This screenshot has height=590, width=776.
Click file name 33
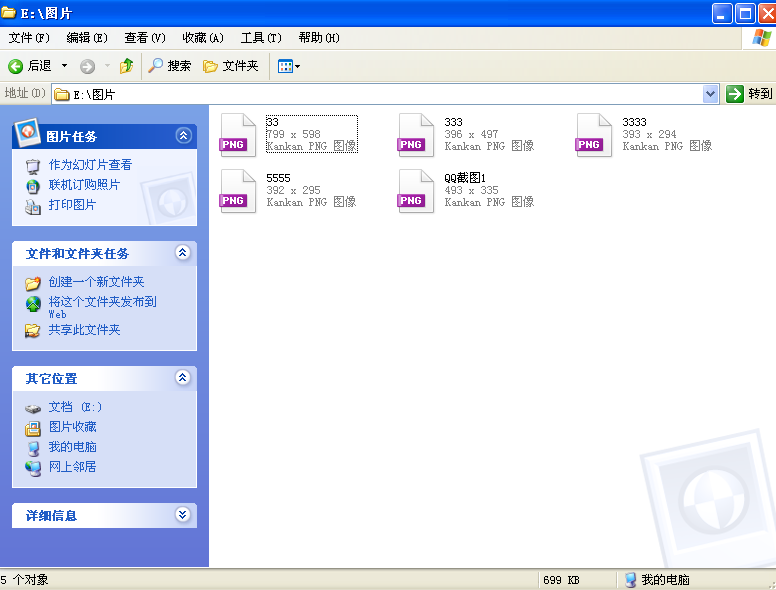coord(272,122)
